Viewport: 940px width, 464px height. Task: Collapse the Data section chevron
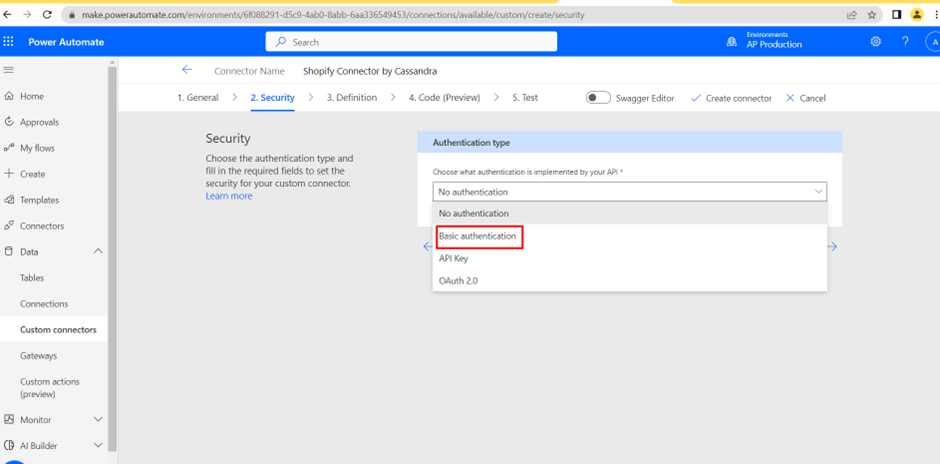tap(98, 252)
